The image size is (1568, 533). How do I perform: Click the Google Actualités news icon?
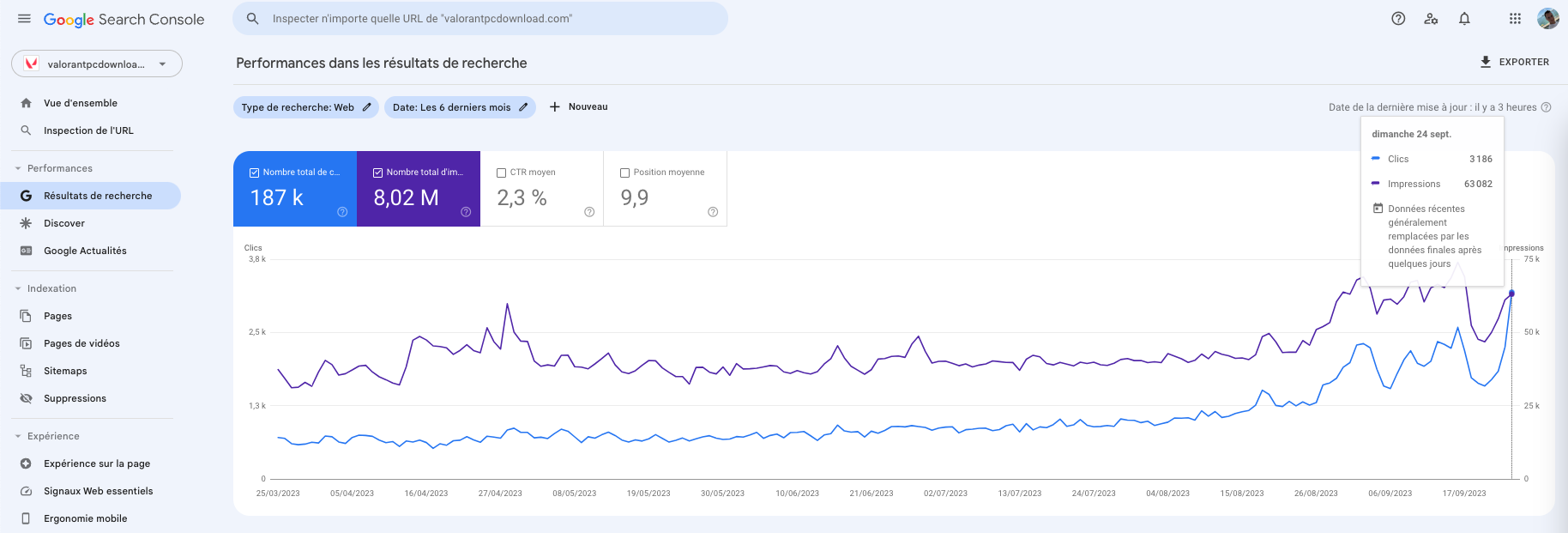(x=26, y=251)
